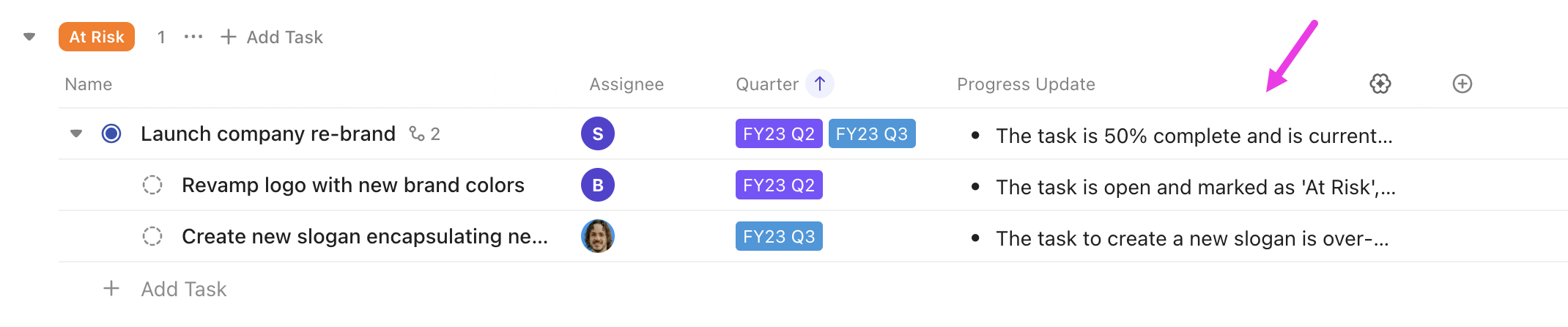The height and width of the screenshot is (327, 1568).
Task: Click Add Task beside At Risk header
Action: 272,37
